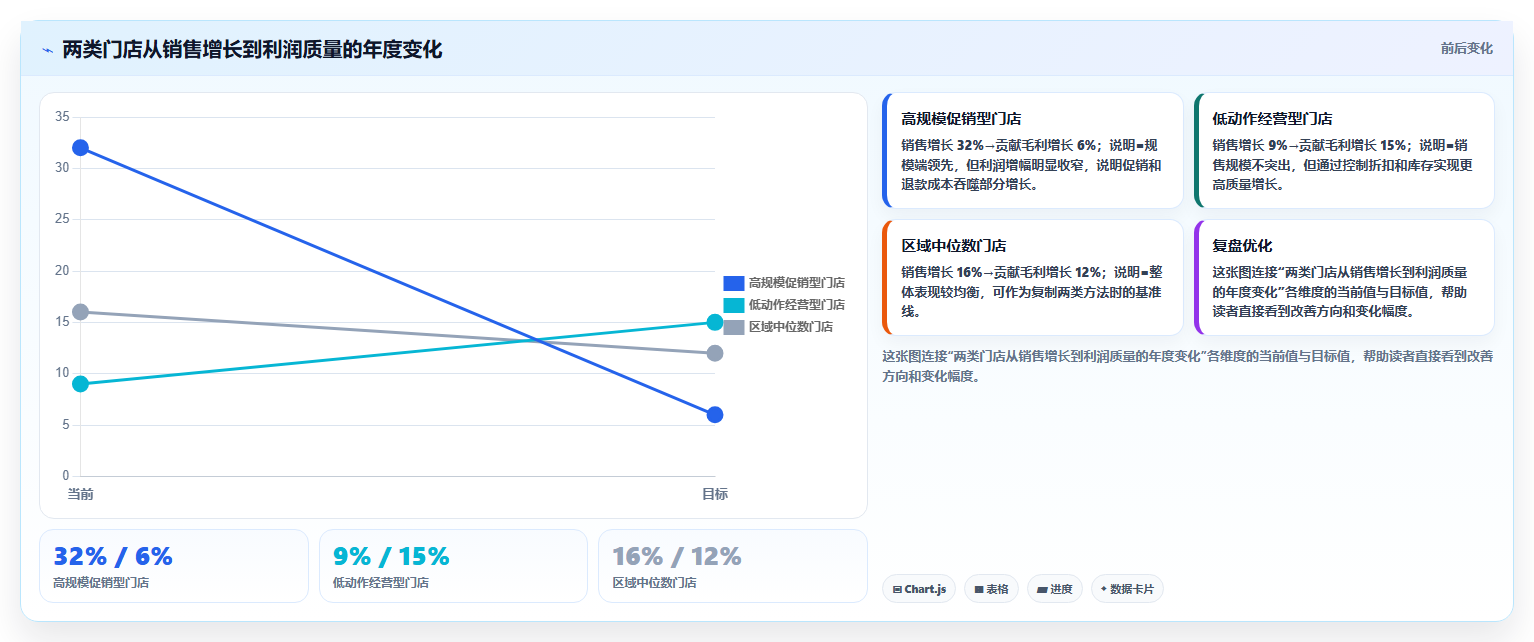Open the 9% / 15% stat card
1534x642 pixels.
(x=453, y=566)
